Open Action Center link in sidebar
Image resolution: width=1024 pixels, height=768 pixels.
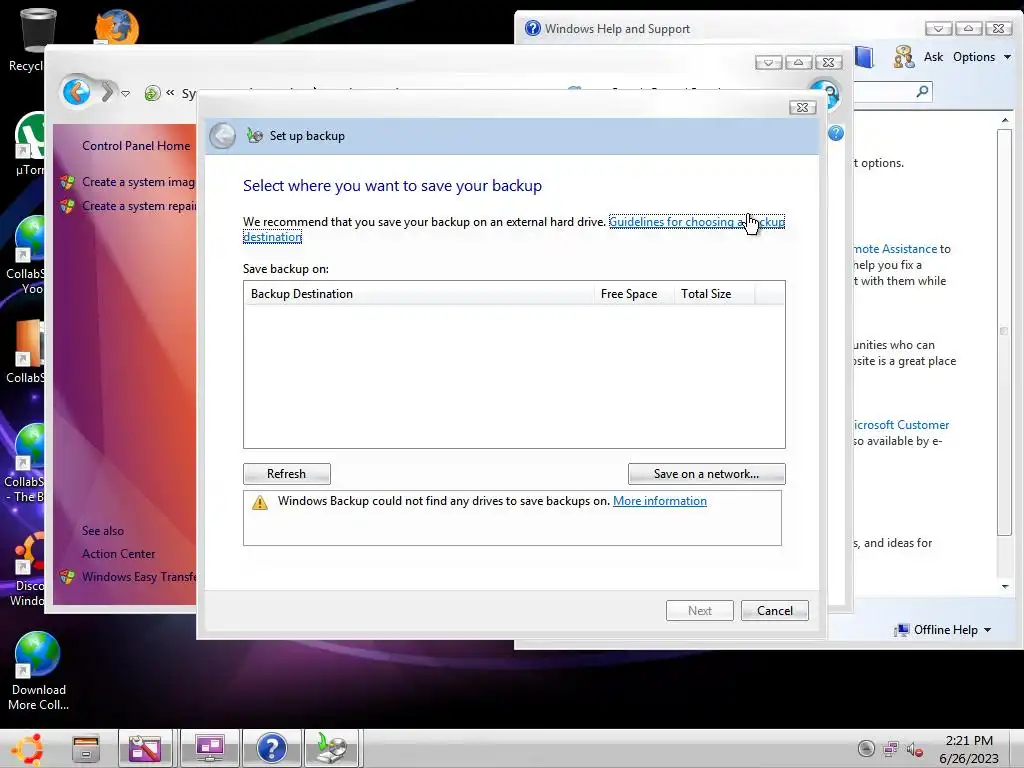118,554
